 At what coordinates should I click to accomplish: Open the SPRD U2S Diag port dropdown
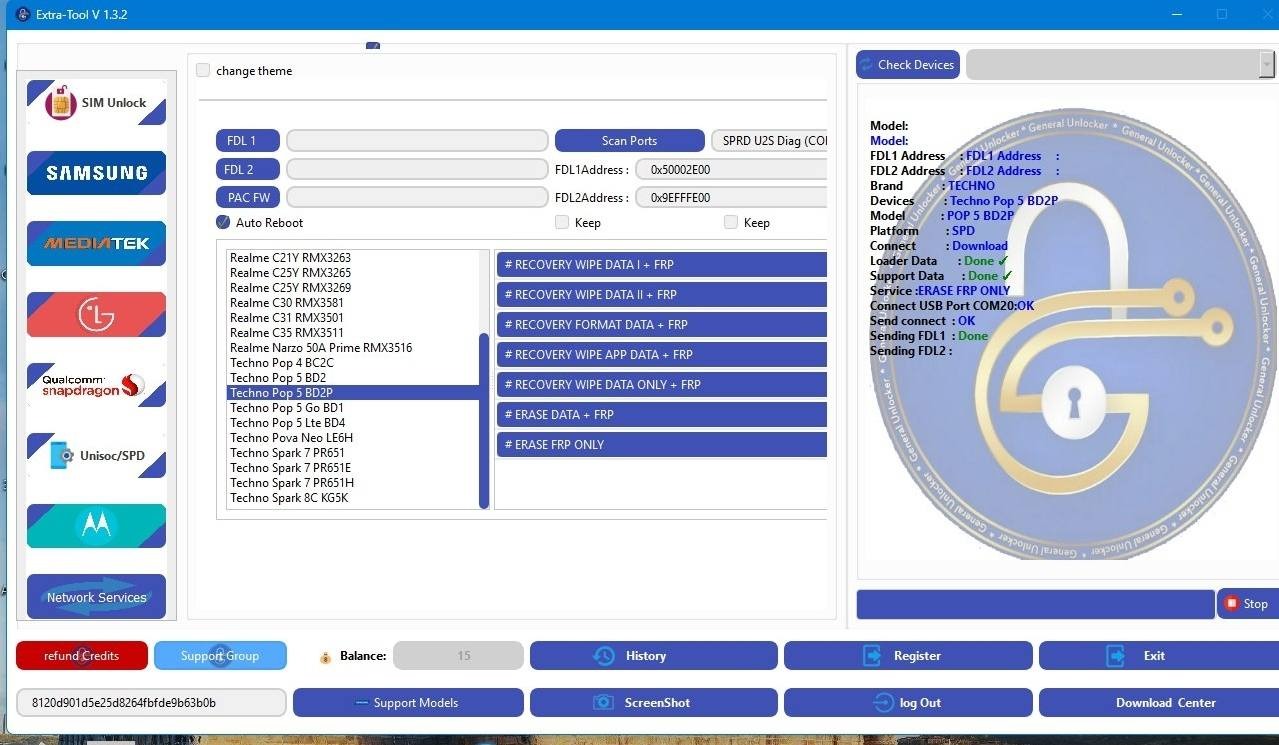point(770,141)
